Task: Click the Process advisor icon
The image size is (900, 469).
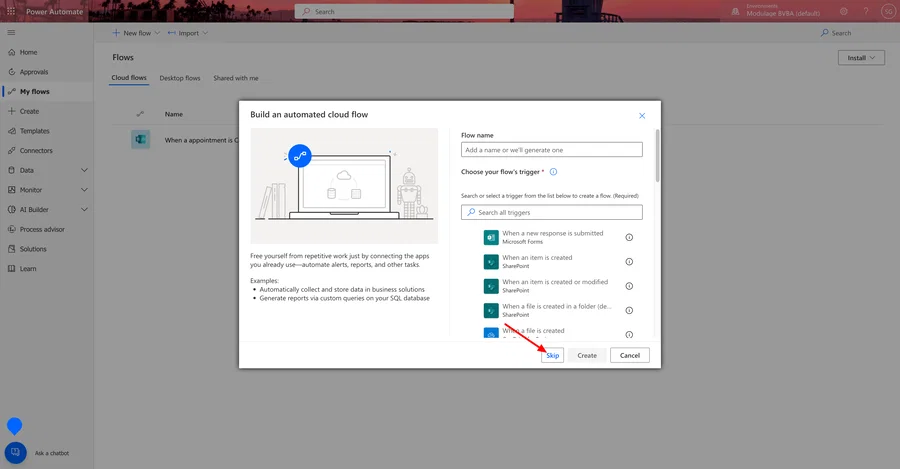Action: (x=11, y=229)
